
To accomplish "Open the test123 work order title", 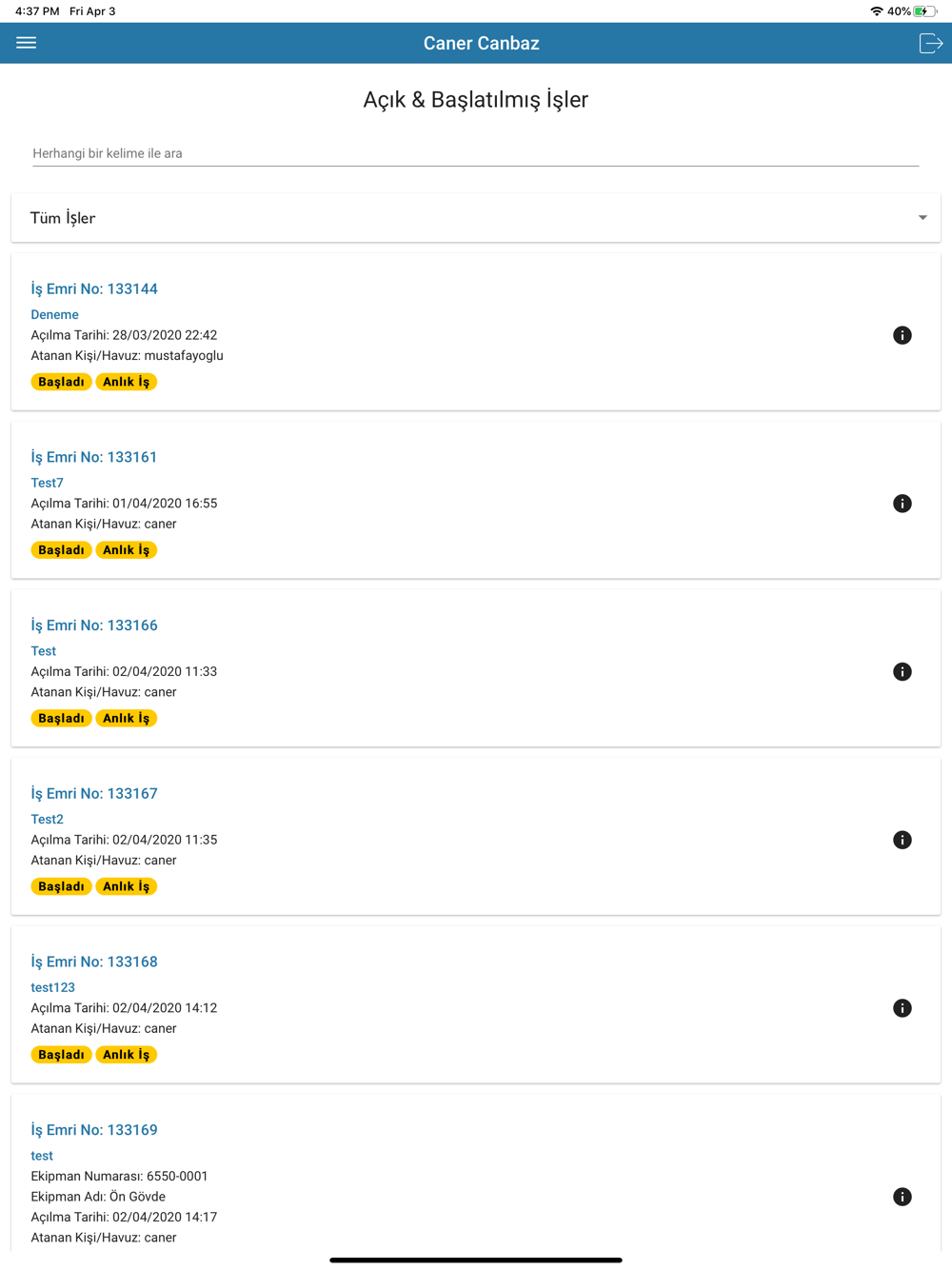I will point(52,987).
